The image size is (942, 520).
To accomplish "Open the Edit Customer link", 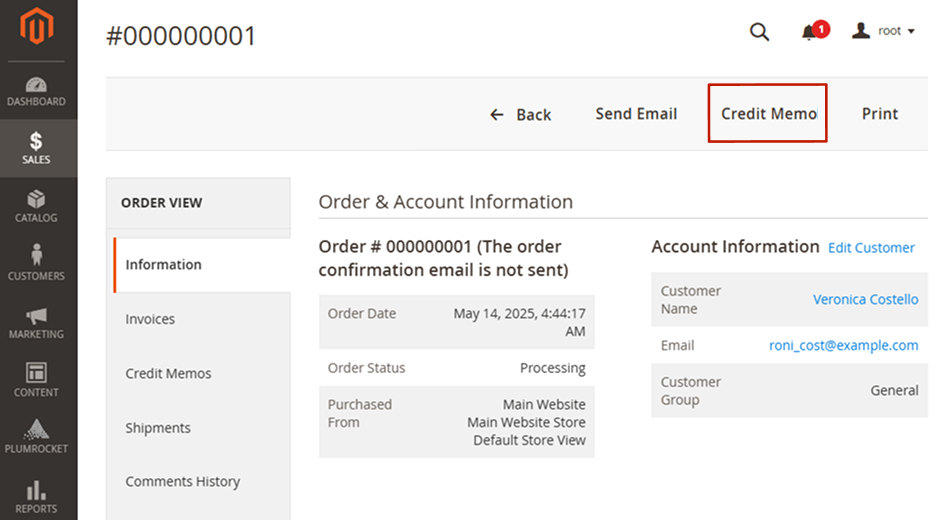I will pyautogui.click(x=871, y=248).
